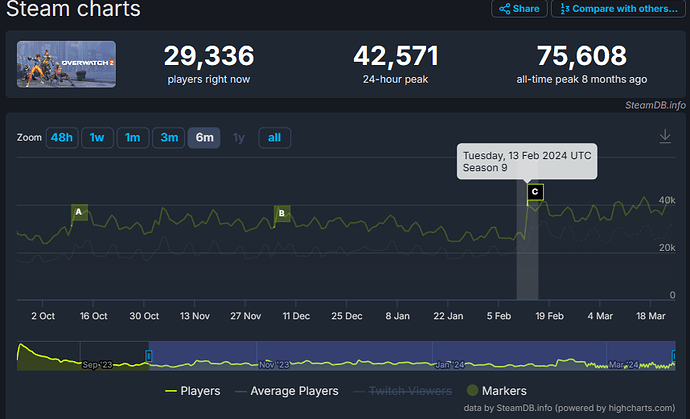Viewport: 690px width, 419px height.
Task: Click the Sep '23 area in navigator
Action: 97,365
